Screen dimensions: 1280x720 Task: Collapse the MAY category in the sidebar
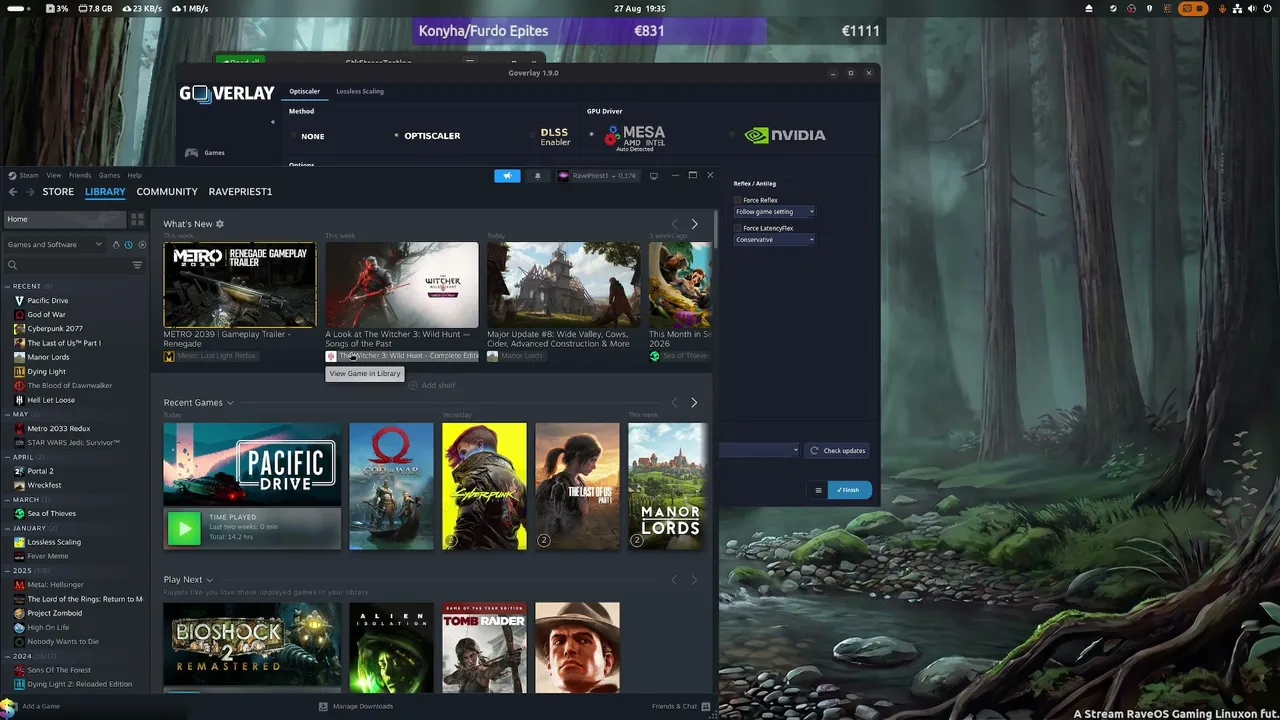(8, 414)
